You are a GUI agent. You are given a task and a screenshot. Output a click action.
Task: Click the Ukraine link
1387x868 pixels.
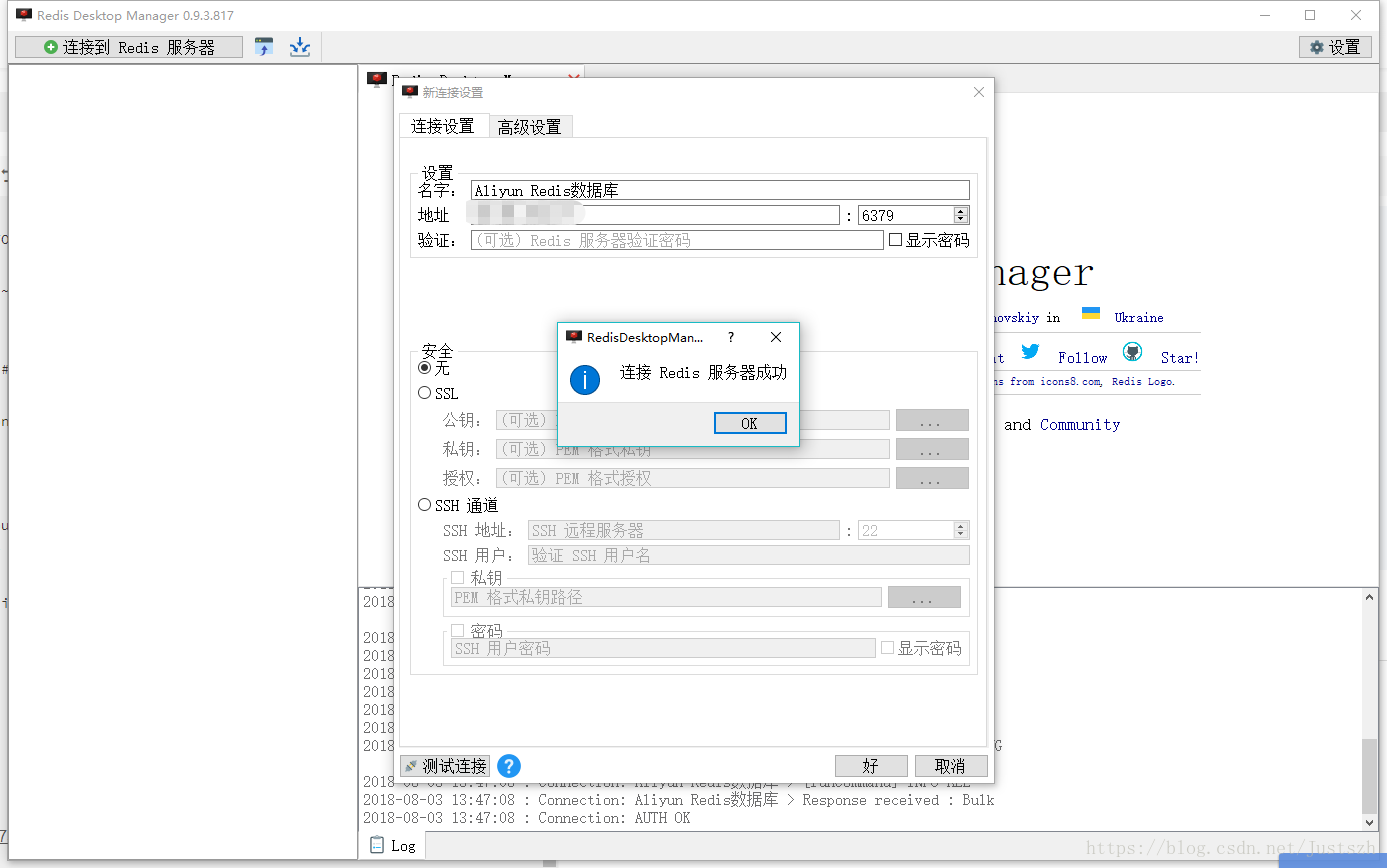tap(1139, 317)
